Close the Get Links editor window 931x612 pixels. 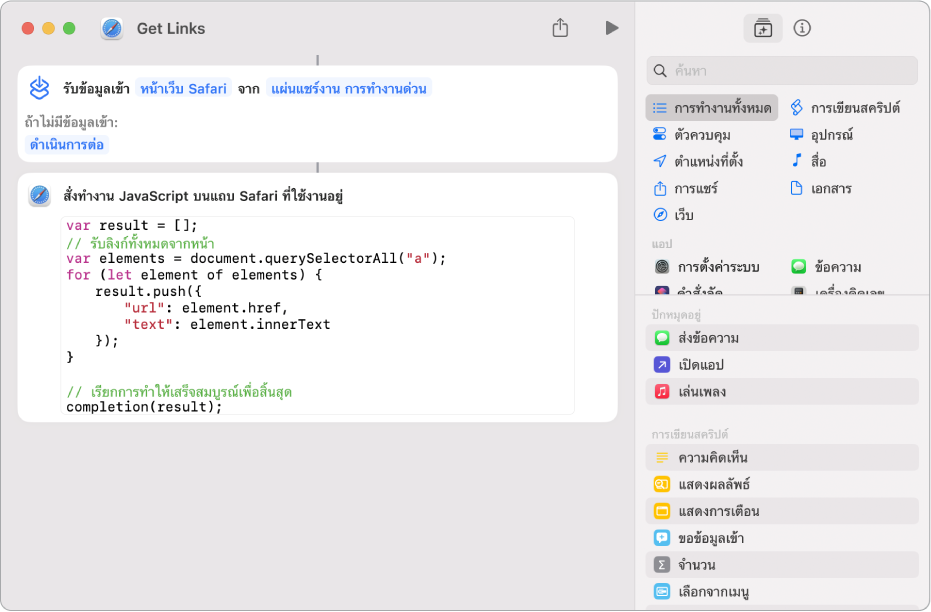(27, 28)
